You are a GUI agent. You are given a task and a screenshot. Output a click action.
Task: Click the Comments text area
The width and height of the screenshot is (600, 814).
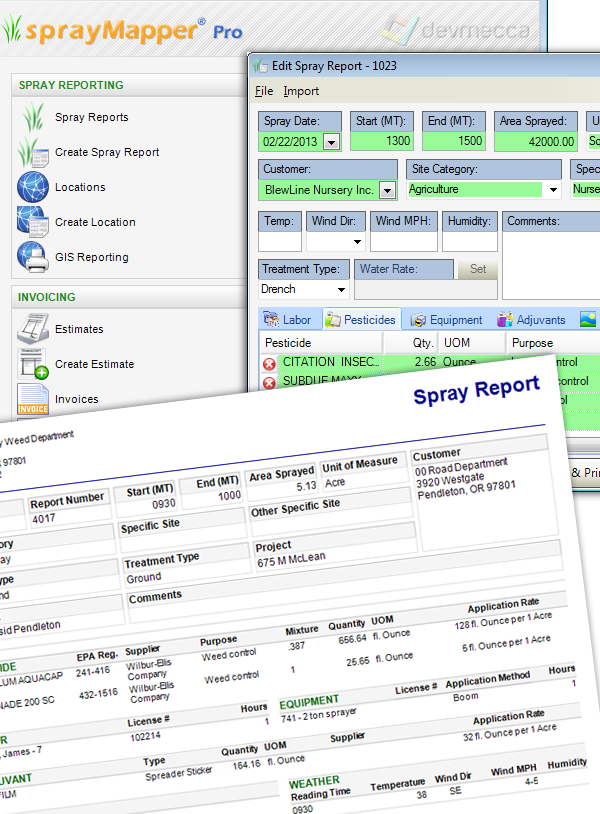551,265
